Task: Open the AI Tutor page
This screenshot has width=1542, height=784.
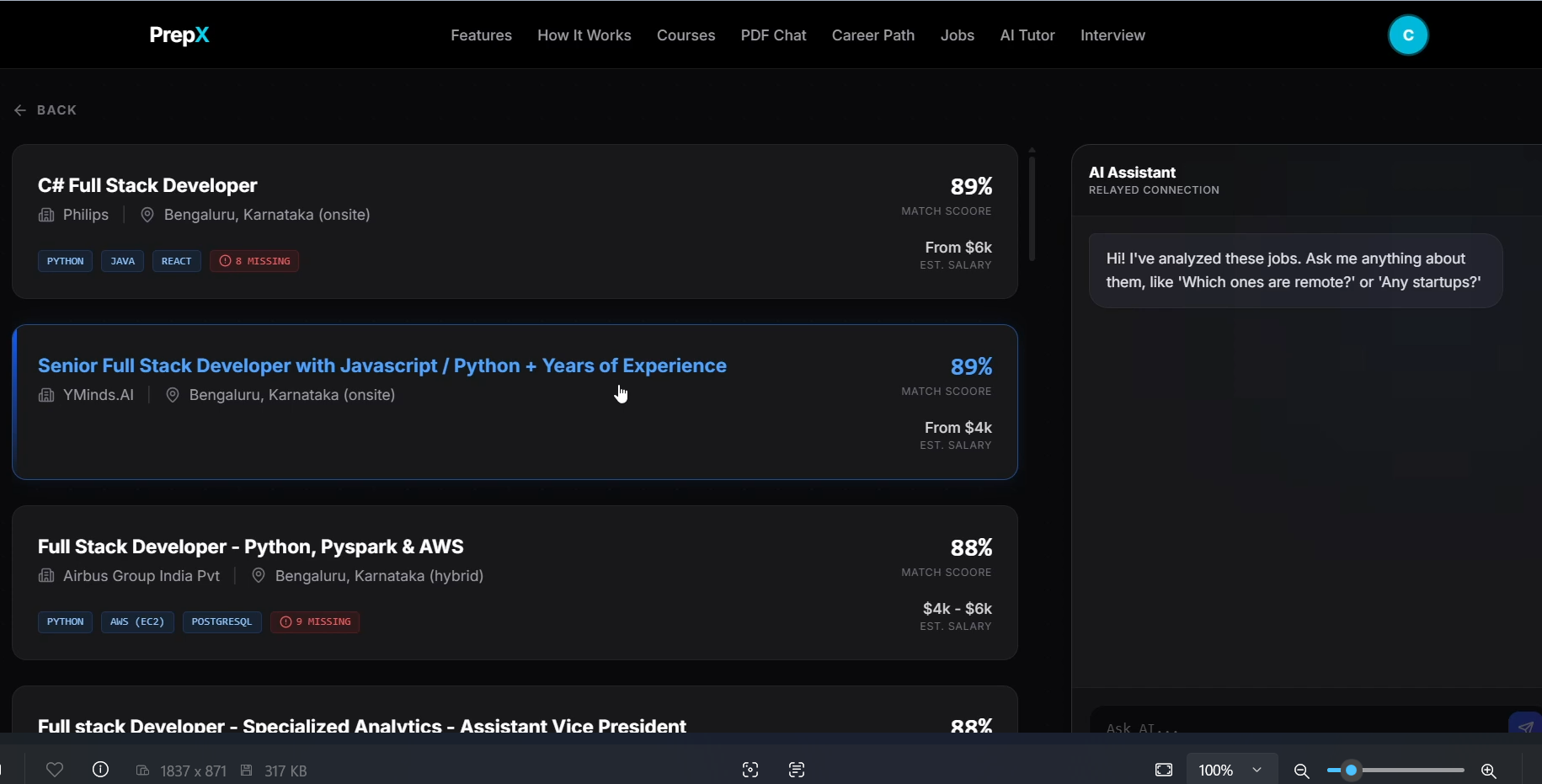Action: (1027, 35)
